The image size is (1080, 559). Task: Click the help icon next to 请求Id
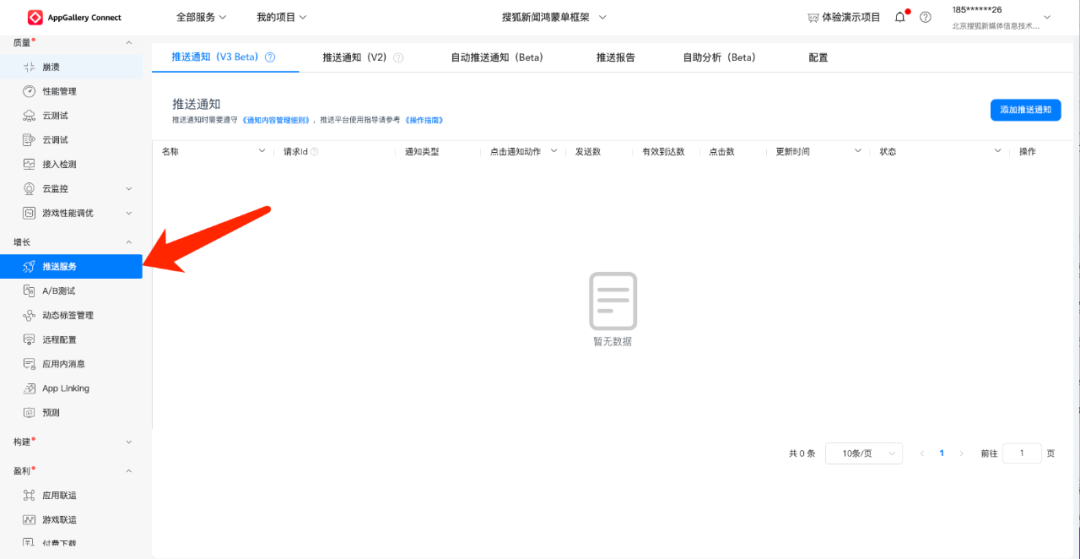click(314, 151)
